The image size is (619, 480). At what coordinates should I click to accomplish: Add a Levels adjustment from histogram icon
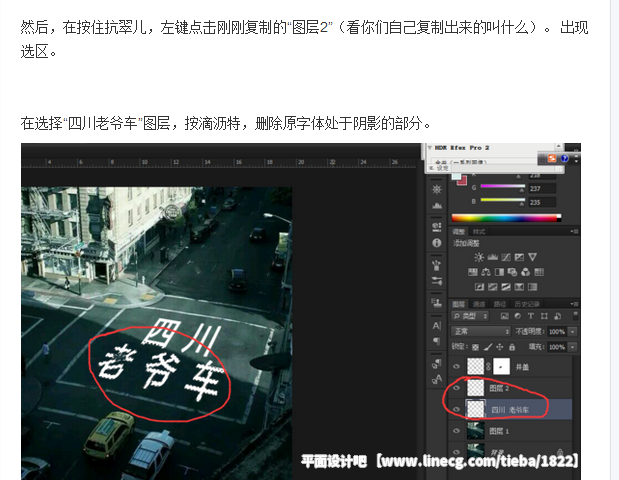click(492, 257)
